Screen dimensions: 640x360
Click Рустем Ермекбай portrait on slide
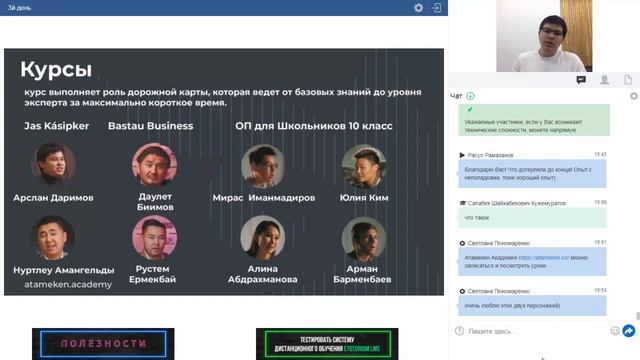154,238
